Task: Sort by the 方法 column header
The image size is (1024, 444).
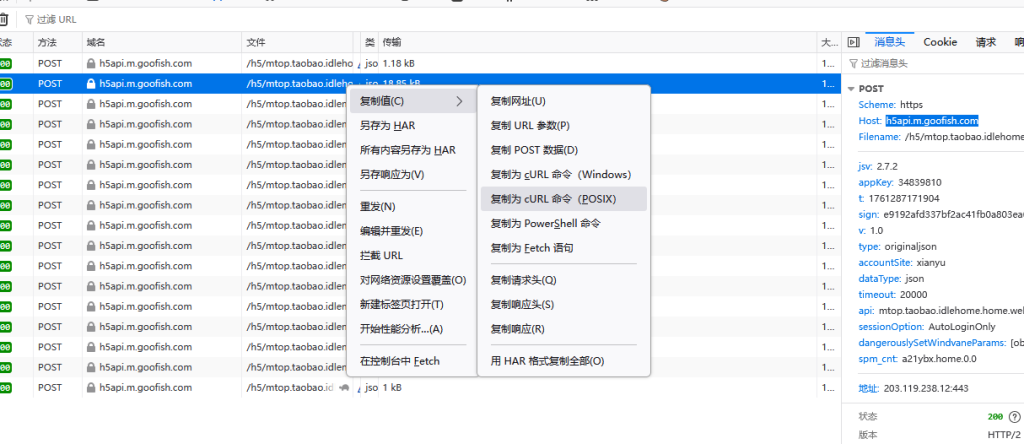Action: pos(57,42)
